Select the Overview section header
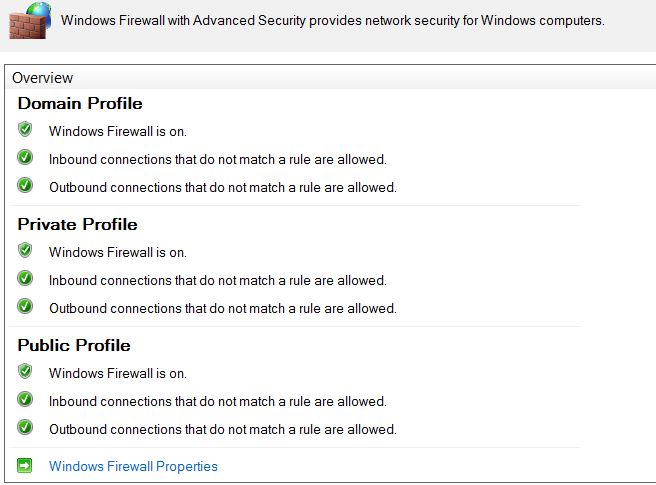656x485 pixels. pyautogui.click(x=42, y=77)
